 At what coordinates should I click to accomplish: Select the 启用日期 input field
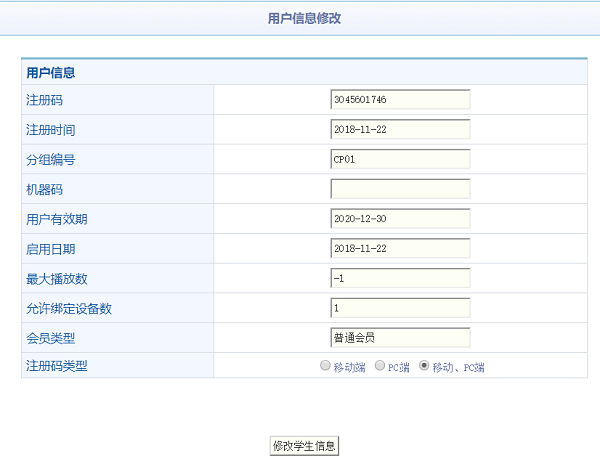pos(400,248)
